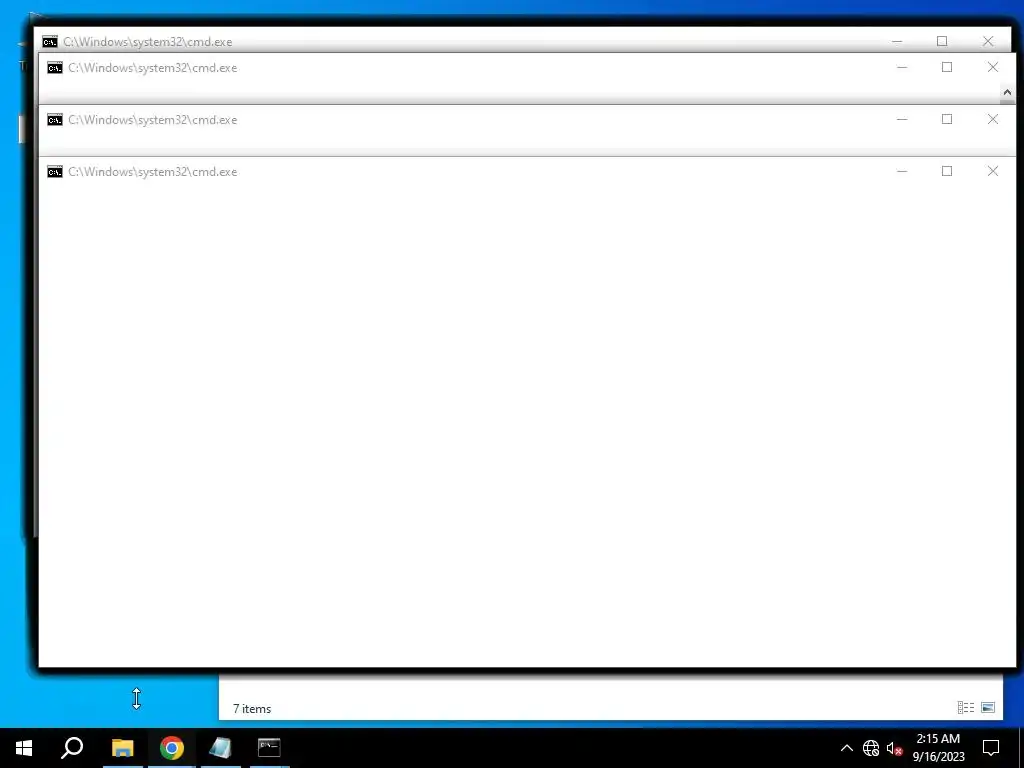Close the frontmost cmd.exe window
The width and height of the screenshot is (1024, 768).
[x=993, y=171]
